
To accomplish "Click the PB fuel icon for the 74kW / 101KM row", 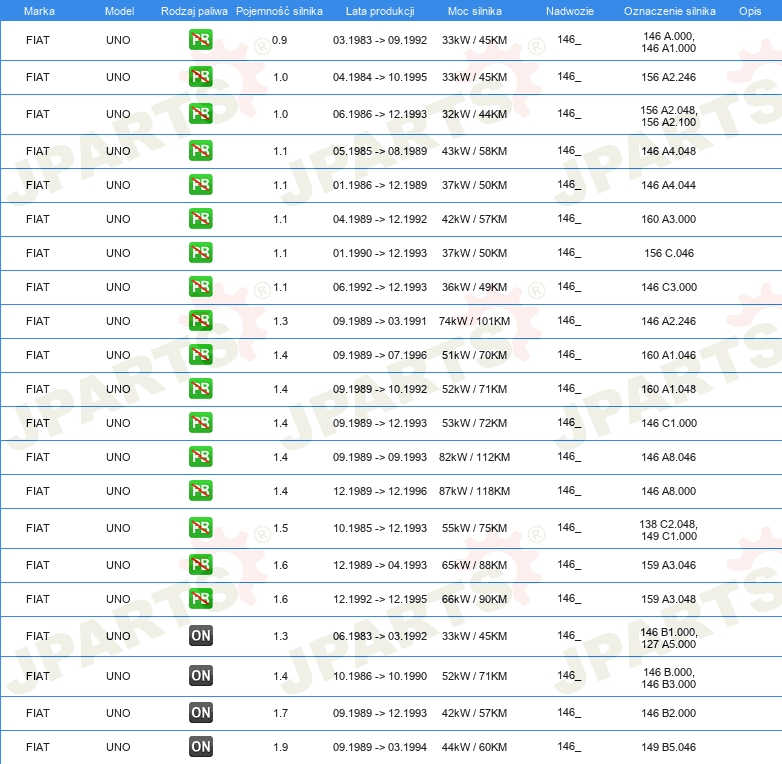I will click(200, 321).
